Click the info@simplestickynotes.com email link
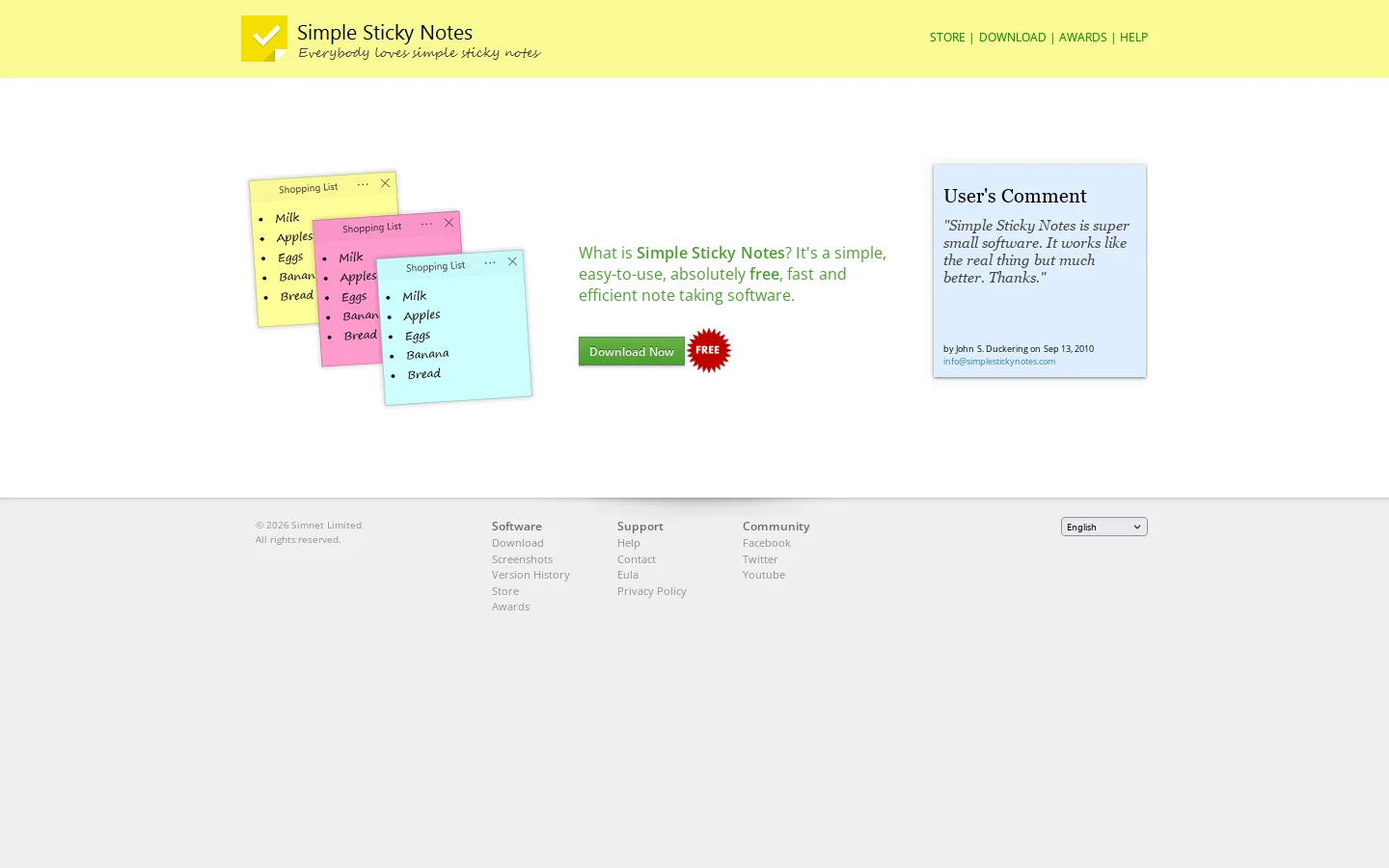Viewport: 1389px width, 868px height. coord(999,362)
